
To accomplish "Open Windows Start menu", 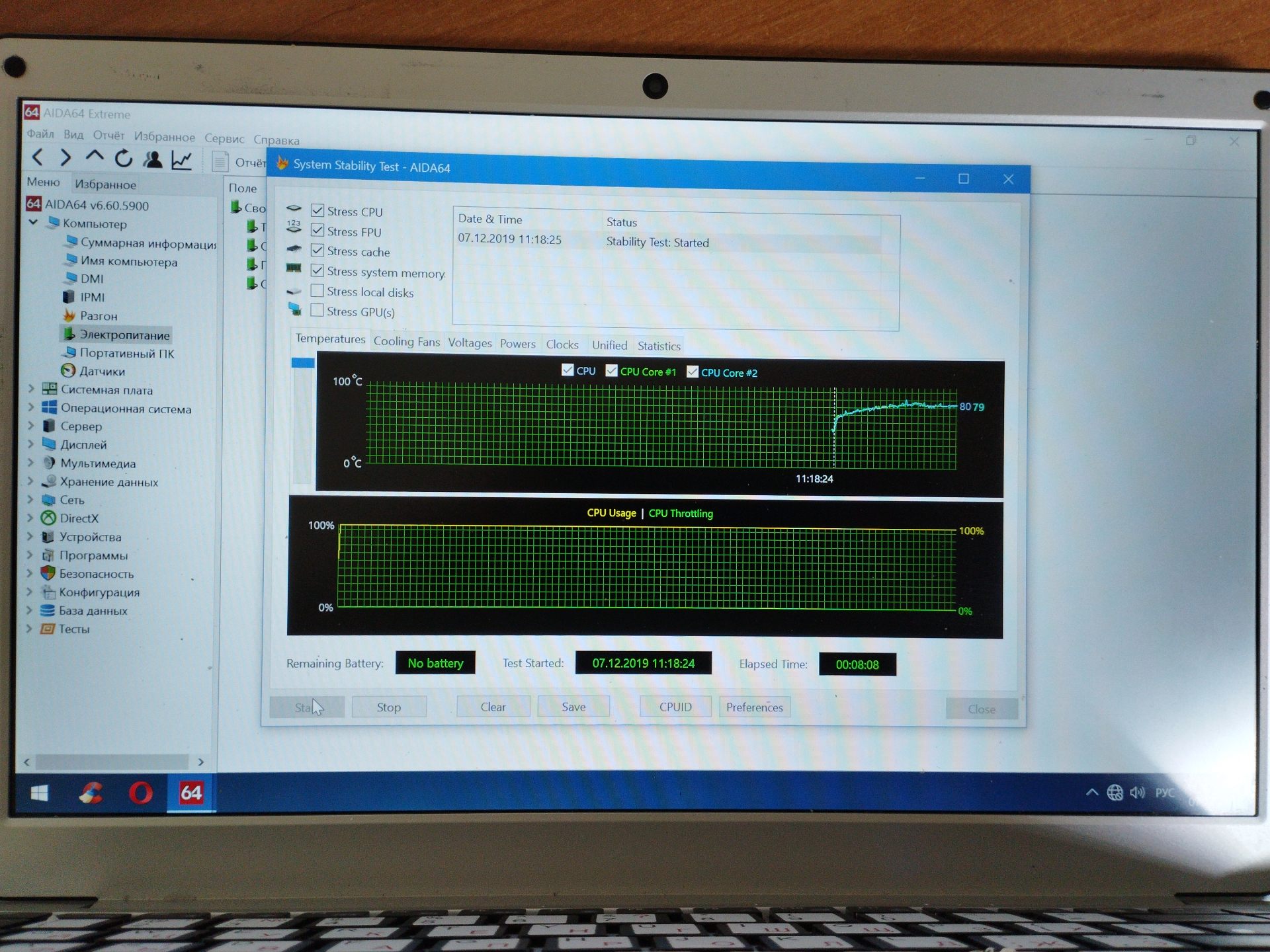I will [39, 793].
